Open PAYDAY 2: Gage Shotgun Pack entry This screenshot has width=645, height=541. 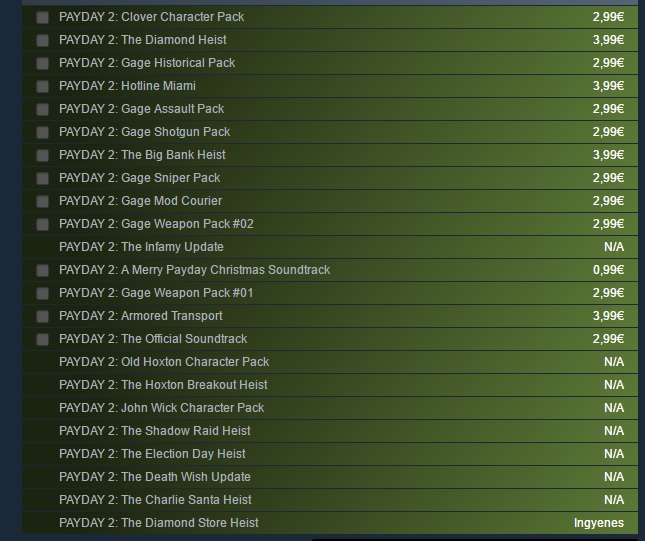pyautogui.click(x=145, y=132)
